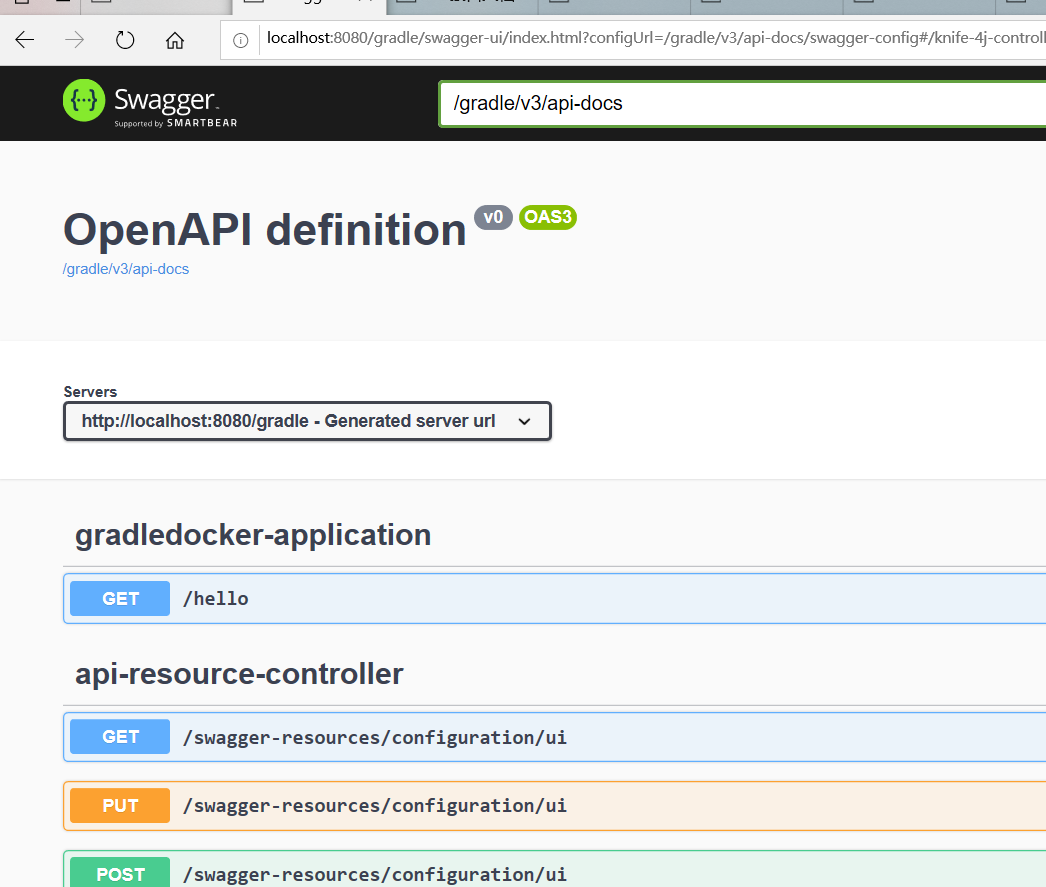Click the orange PUT method badge
This screenshot has width=1046, height=887.
click(x=120, y=806)
